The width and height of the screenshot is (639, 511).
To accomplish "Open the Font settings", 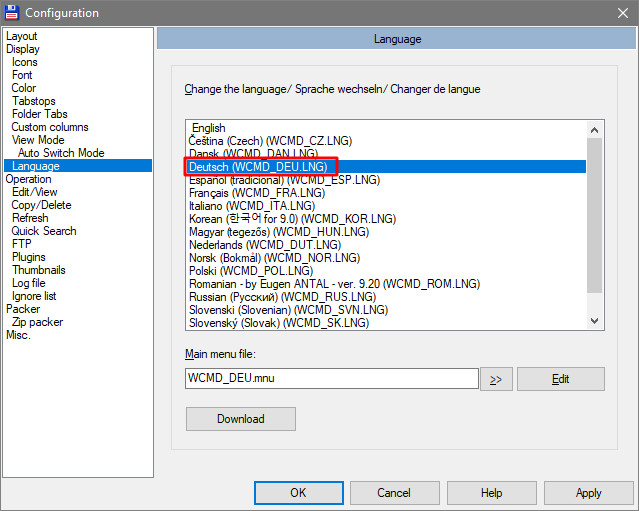I will click(x=22, y=75).
